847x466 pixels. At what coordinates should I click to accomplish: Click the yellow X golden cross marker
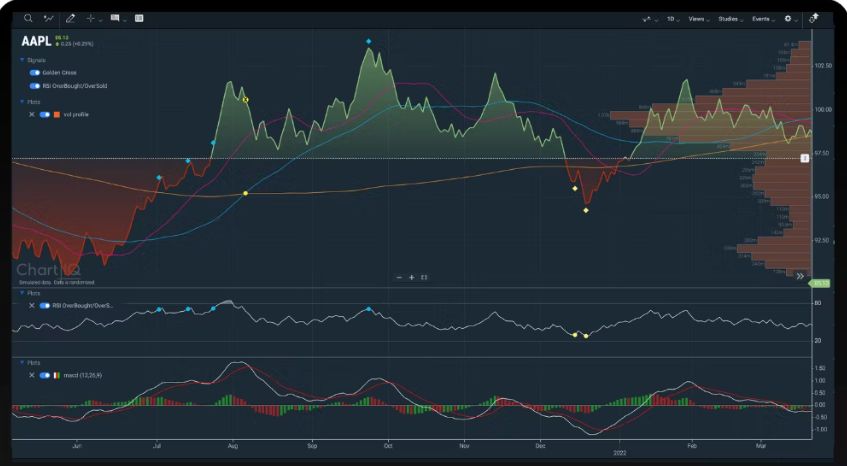(245, 100)
